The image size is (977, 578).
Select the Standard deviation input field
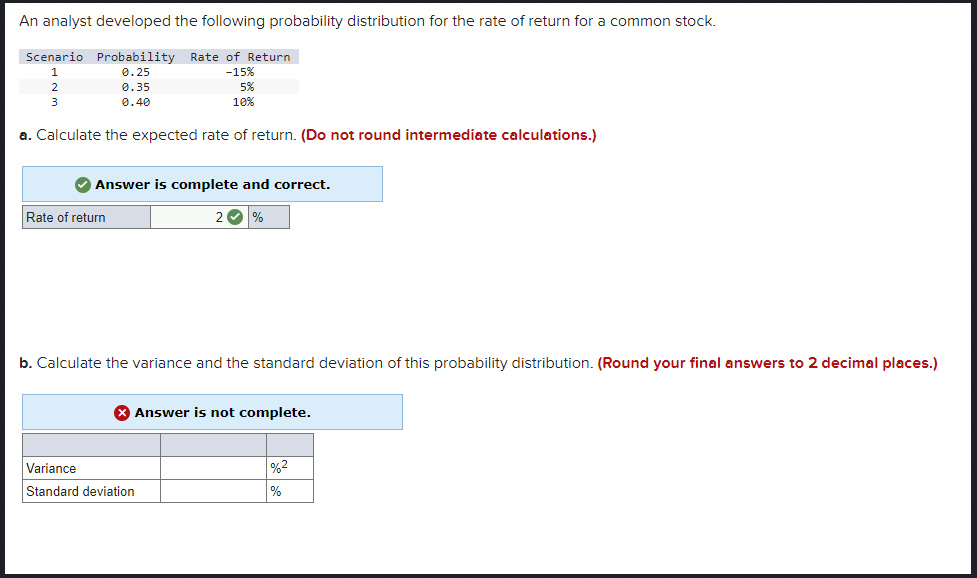tap(213, 491)
